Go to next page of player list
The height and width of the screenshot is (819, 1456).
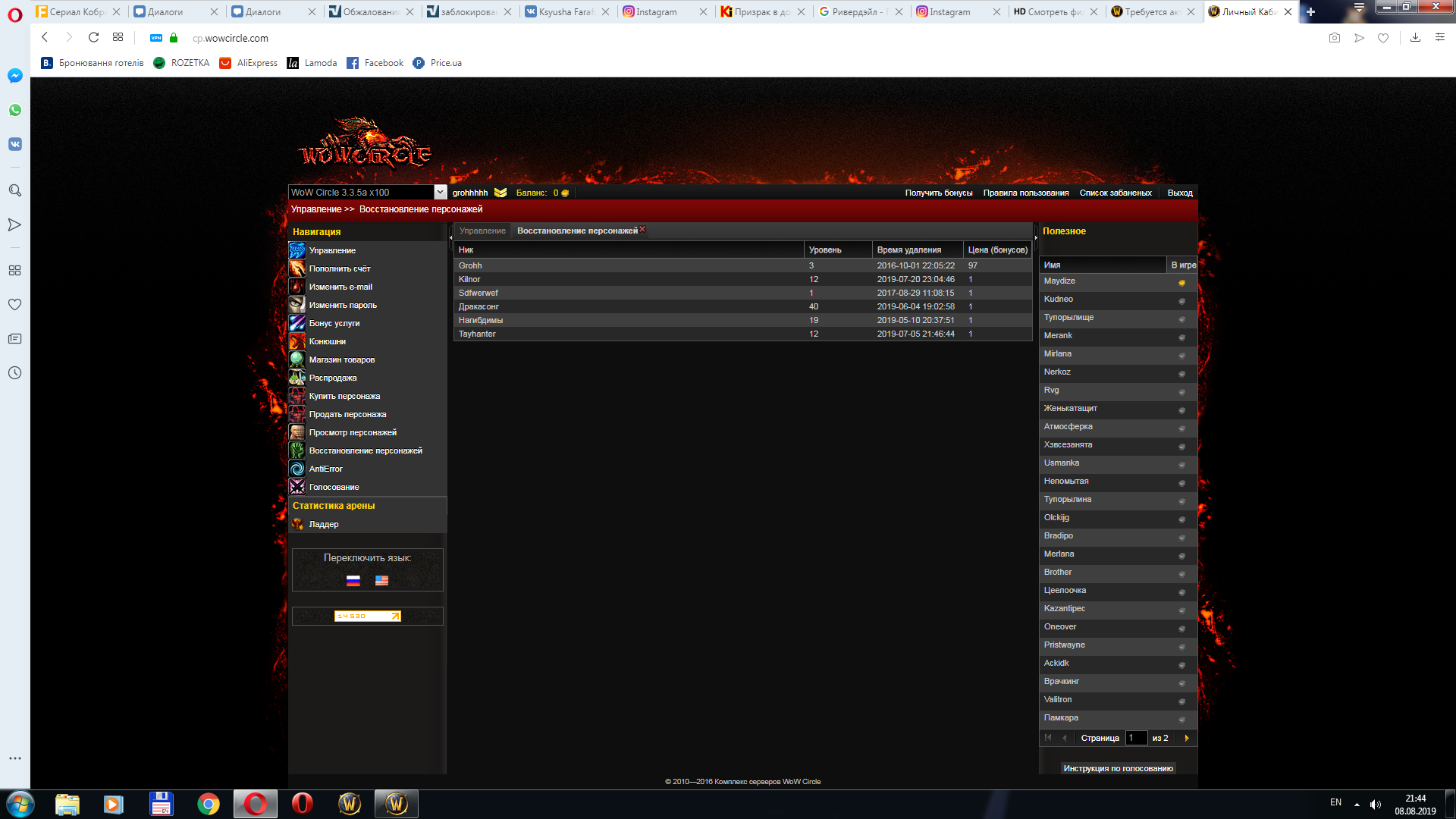coord(1187,738)
